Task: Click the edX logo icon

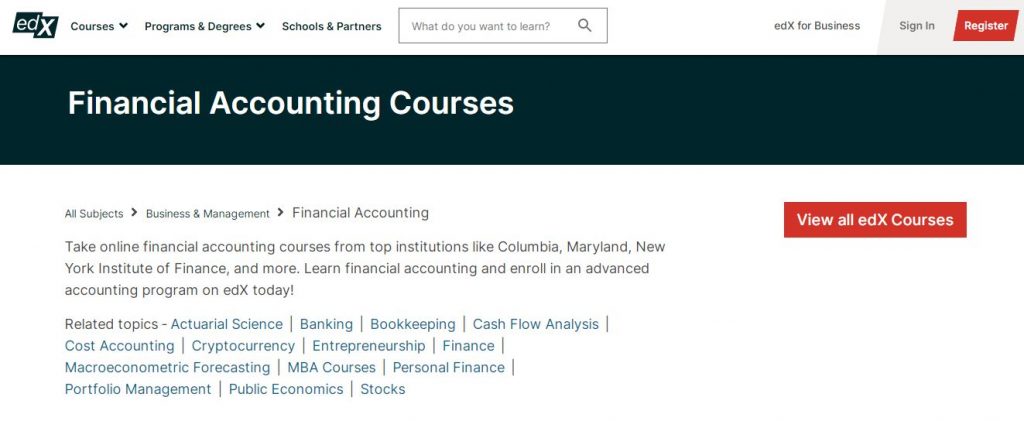Action: (x=35, y=24)
